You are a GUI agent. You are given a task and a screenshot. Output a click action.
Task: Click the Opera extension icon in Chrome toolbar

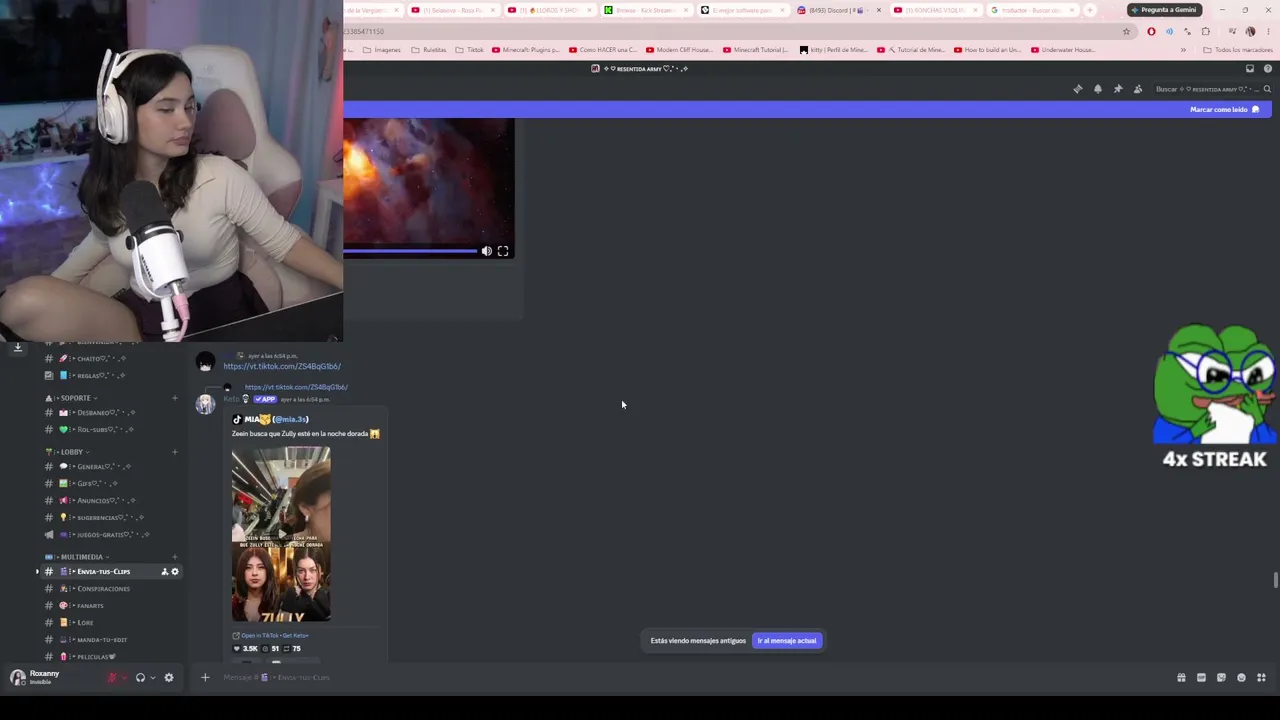(1151, 32)
